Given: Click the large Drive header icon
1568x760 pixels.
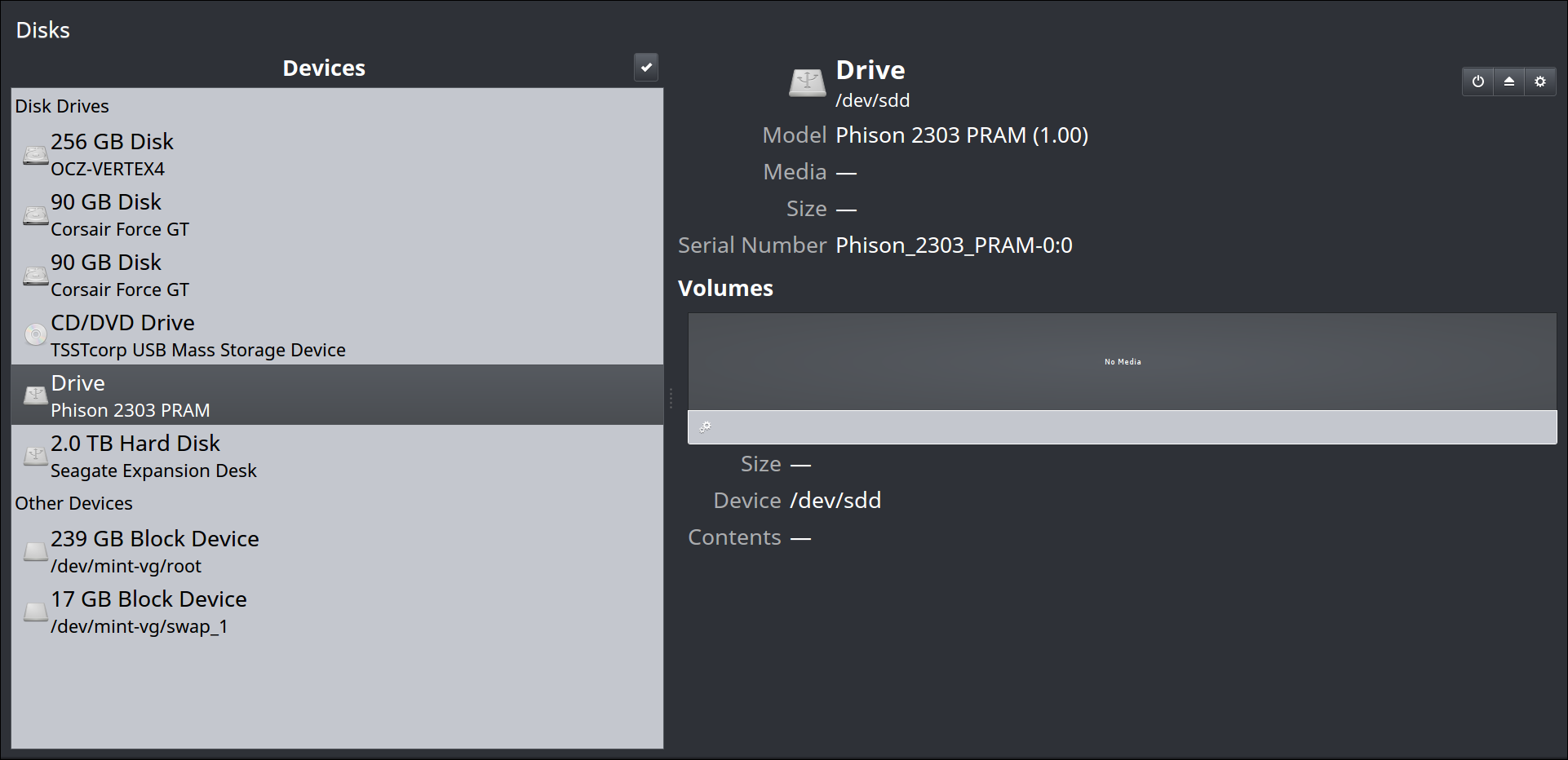Looking at the screenshot, I should (x=808, y=83).
